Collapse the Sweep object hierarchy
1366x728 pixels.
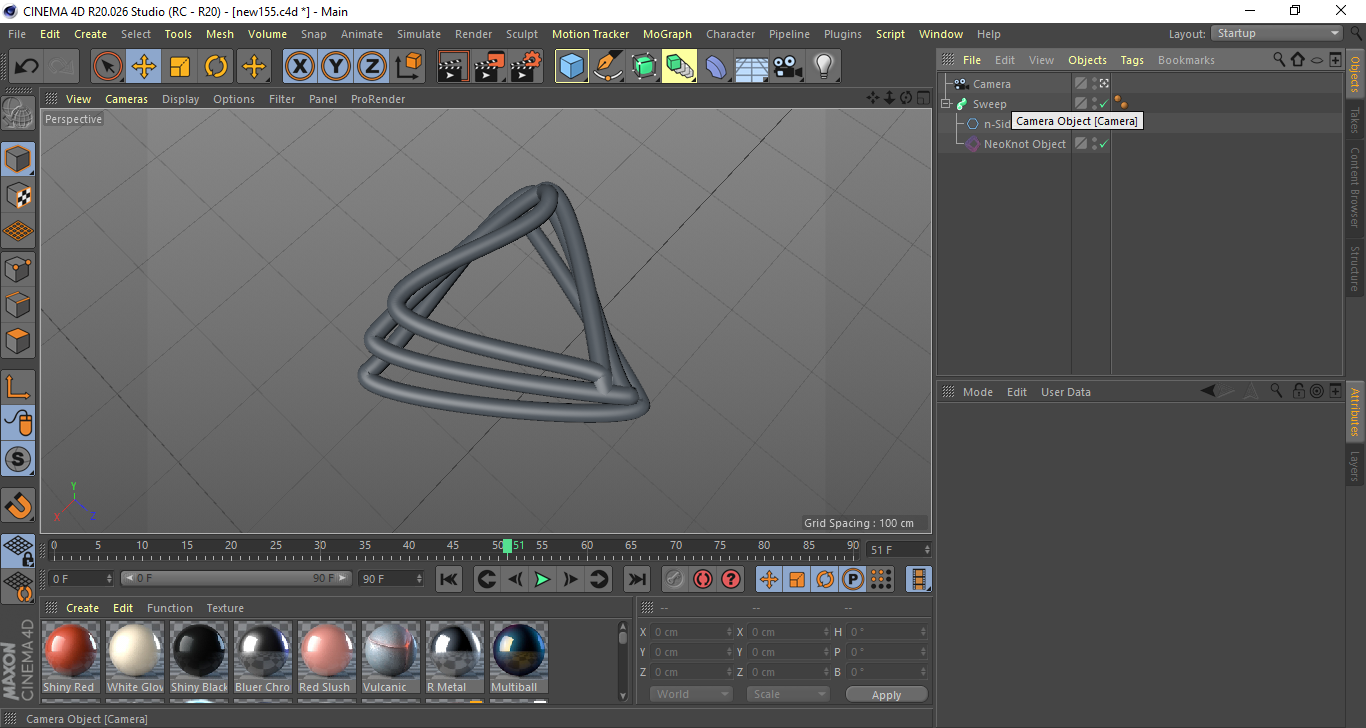(x=946, y=104)
